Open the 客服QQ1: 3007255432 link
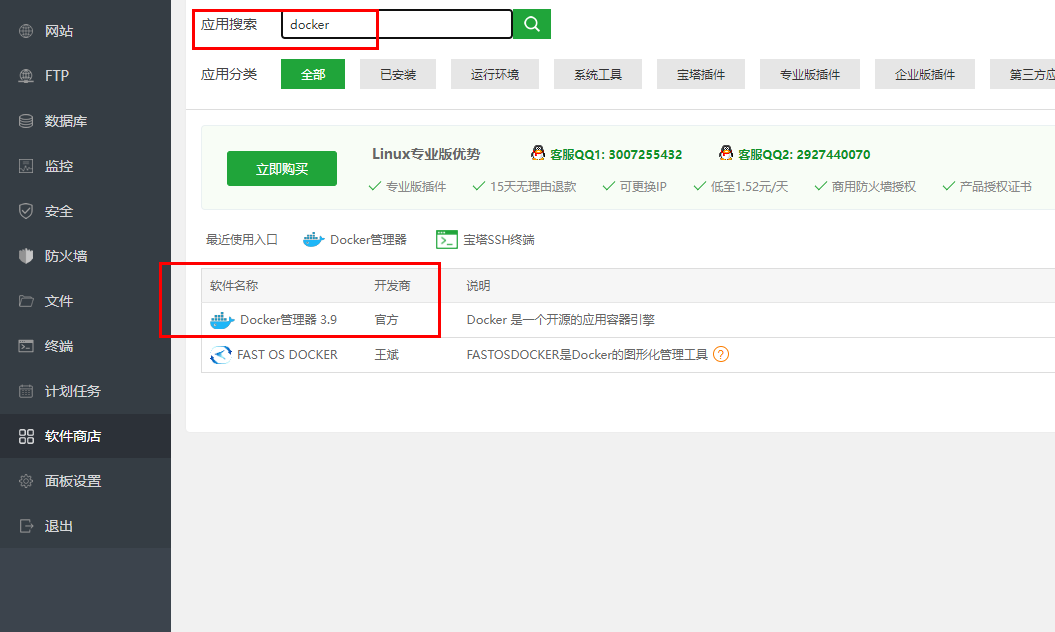 point(616,154)
